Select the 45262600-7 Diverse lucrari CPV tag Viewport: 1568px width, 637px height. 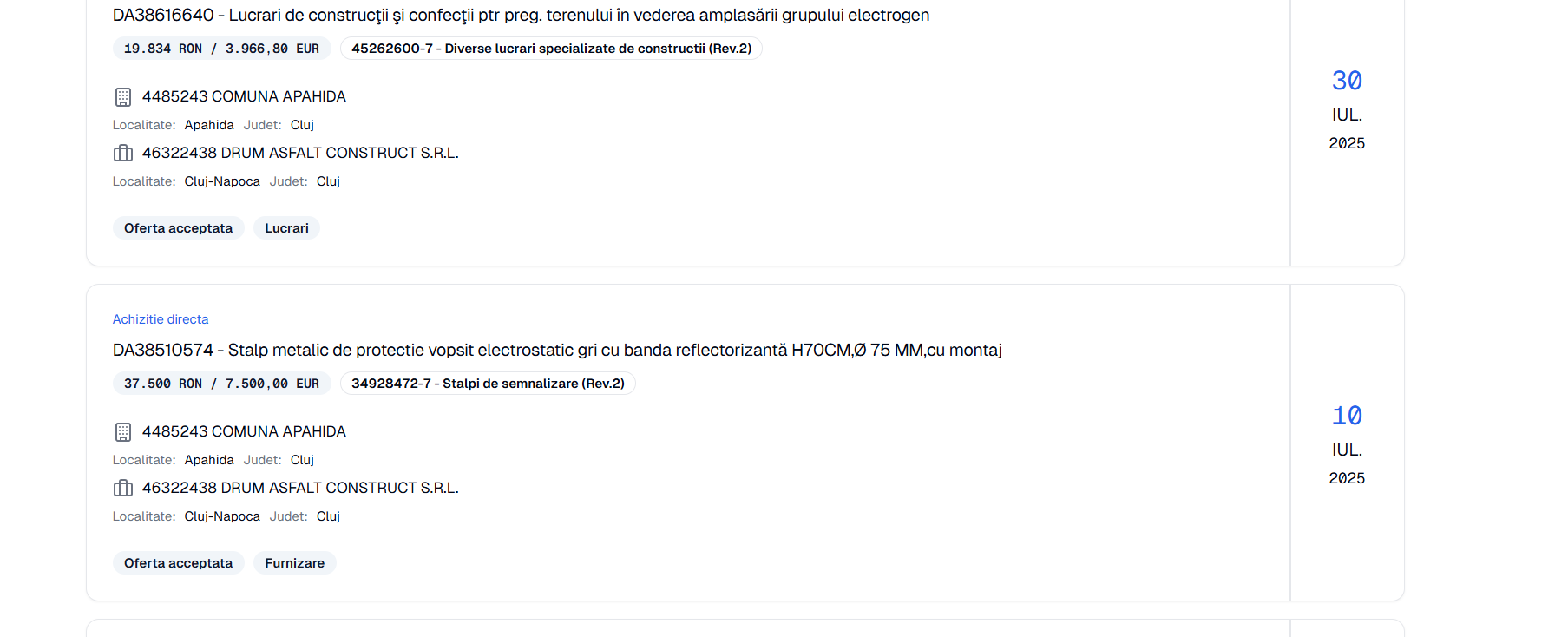pos(551,49)
